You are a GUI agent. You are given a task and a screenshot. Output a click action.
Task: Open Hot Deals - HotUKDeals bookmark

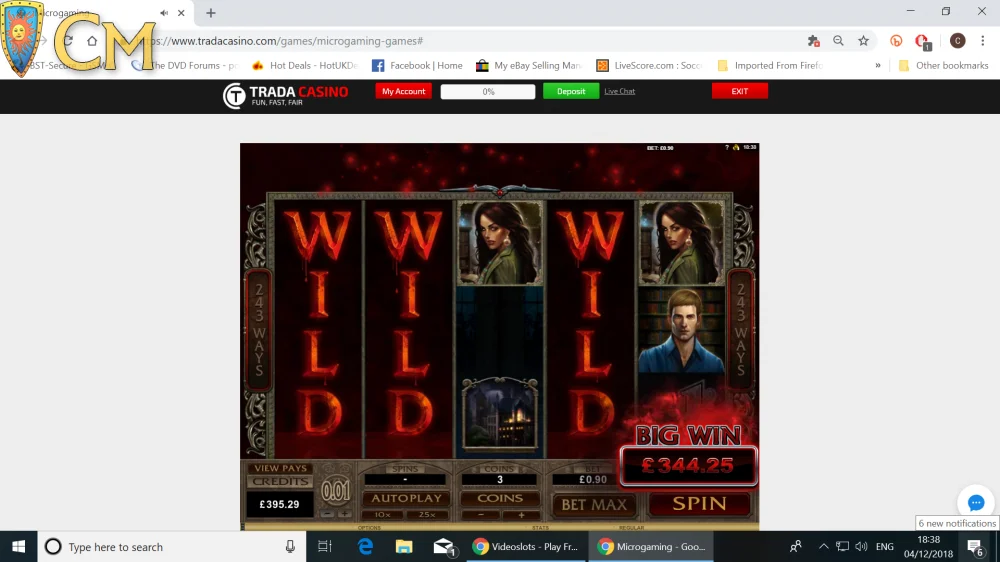coord(305,65)
